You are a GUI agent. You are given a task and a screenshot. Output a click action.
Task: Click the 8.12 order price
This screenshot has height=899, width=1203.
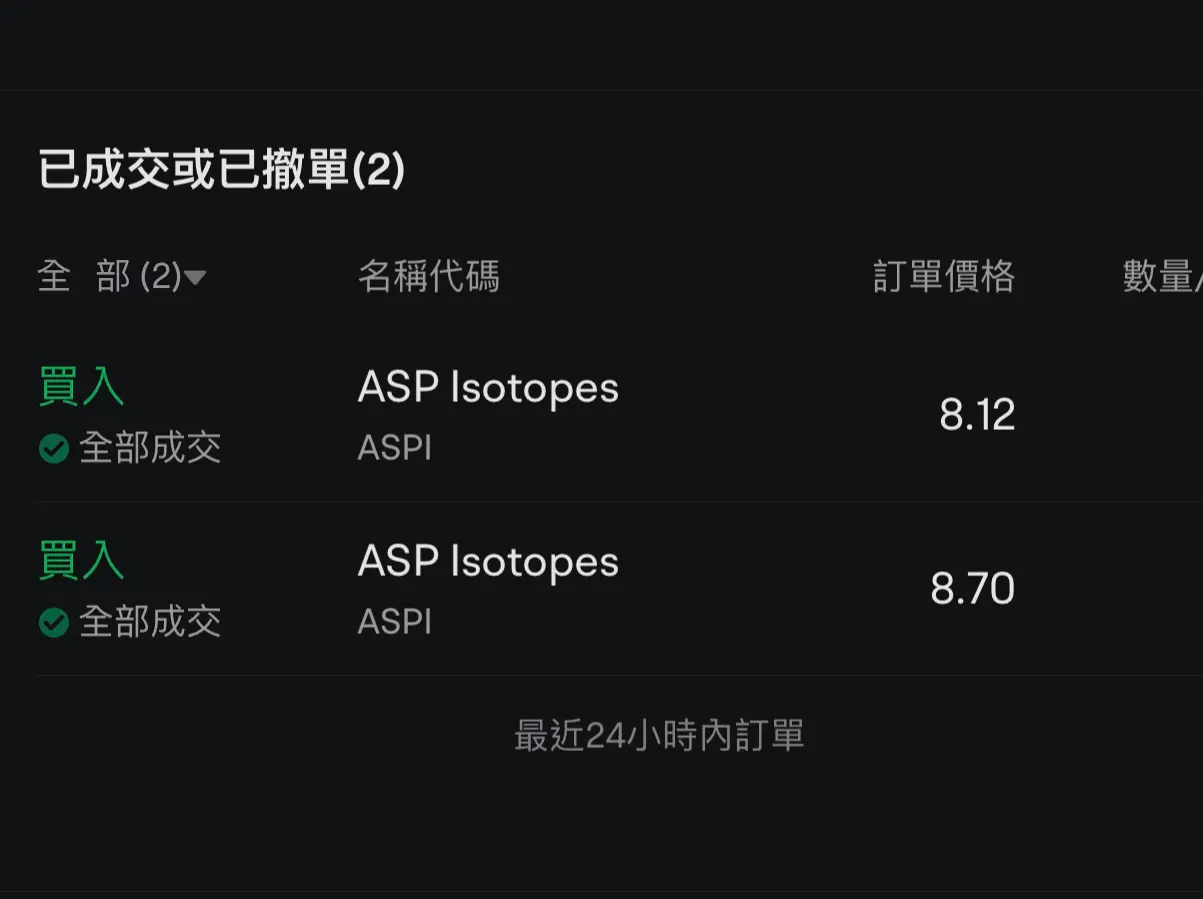pos(977,415)
